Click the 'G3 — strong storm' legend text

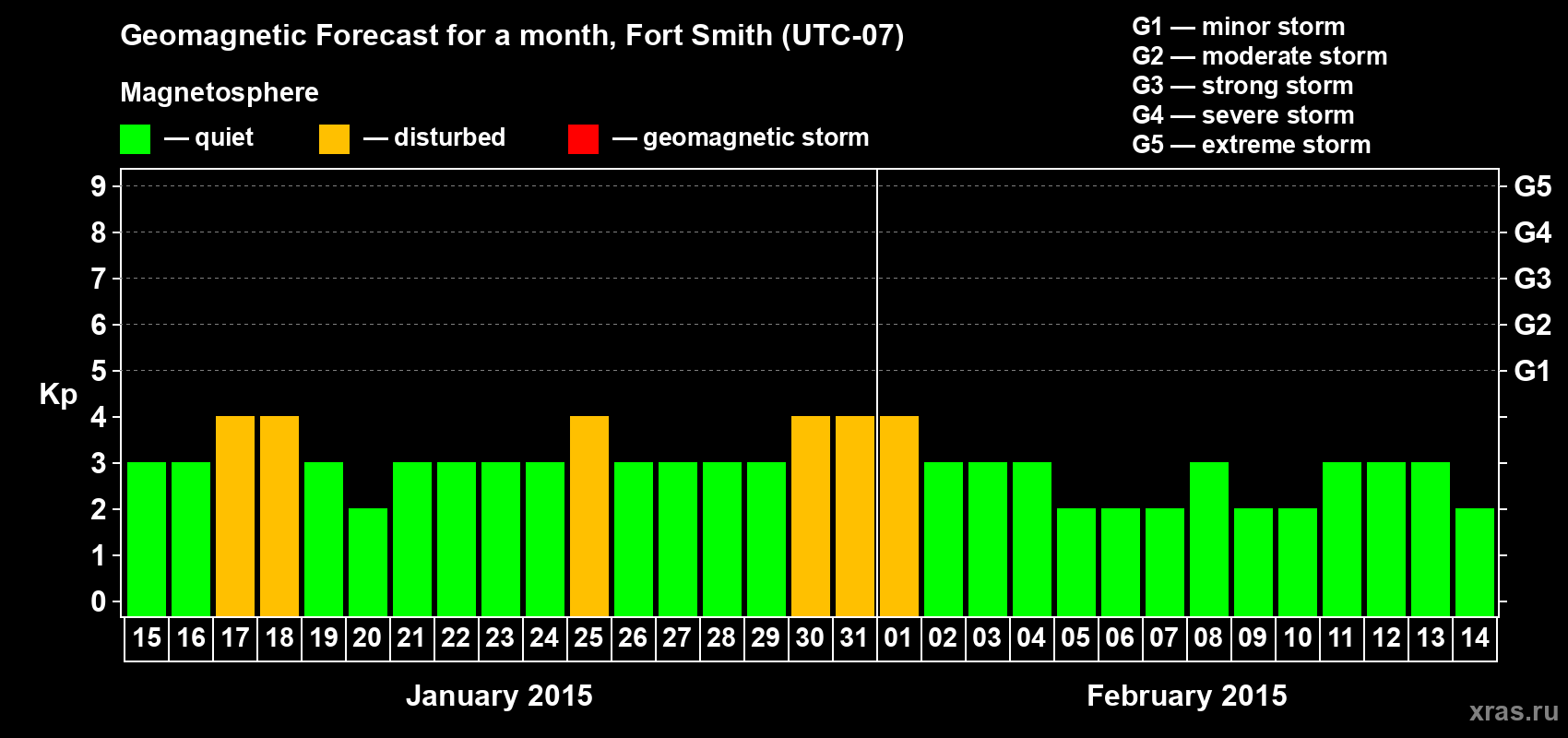tap(1242, 86)
